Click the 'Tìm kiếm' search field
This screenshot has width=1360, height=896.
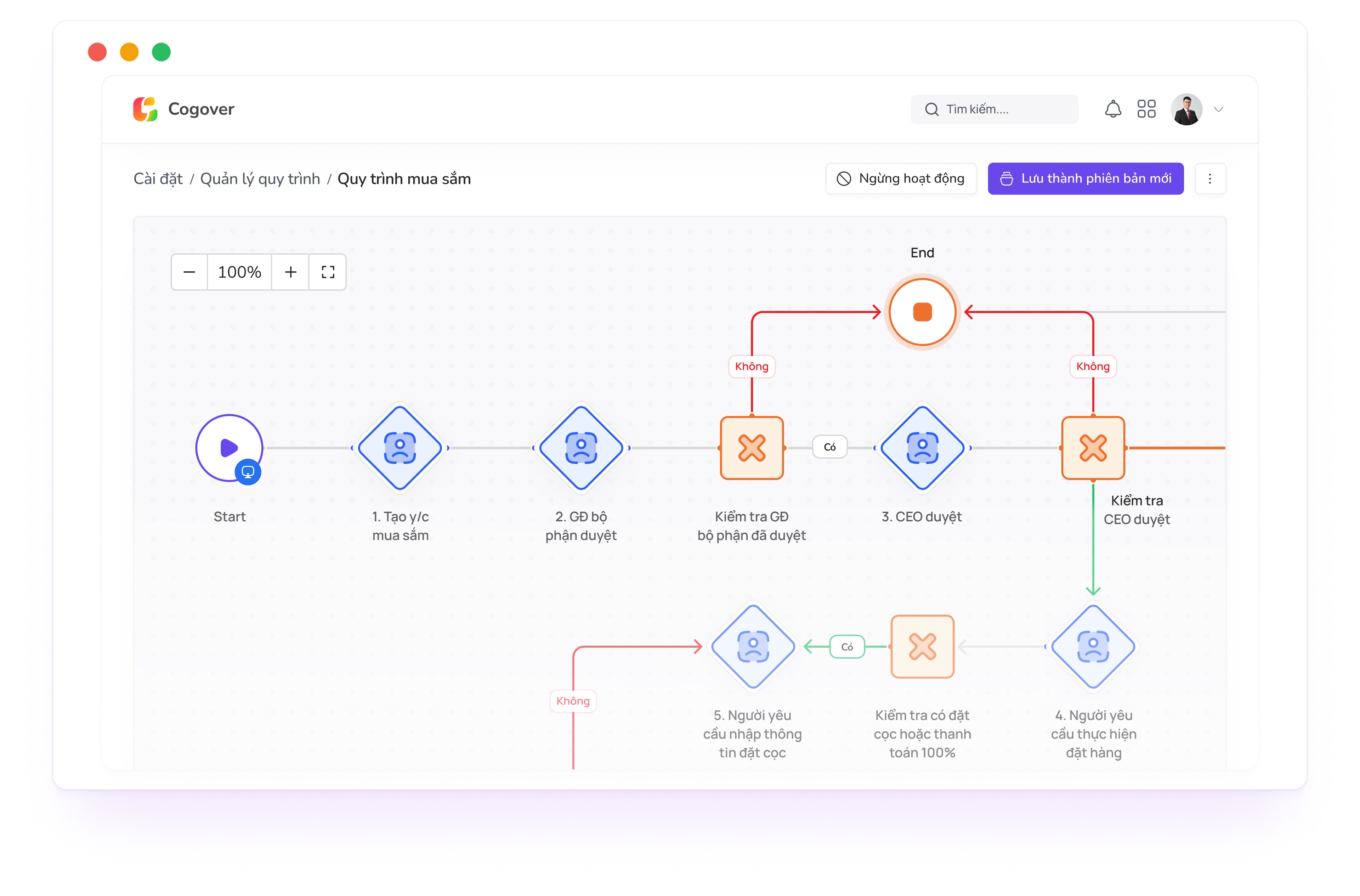tap(994, 109)
